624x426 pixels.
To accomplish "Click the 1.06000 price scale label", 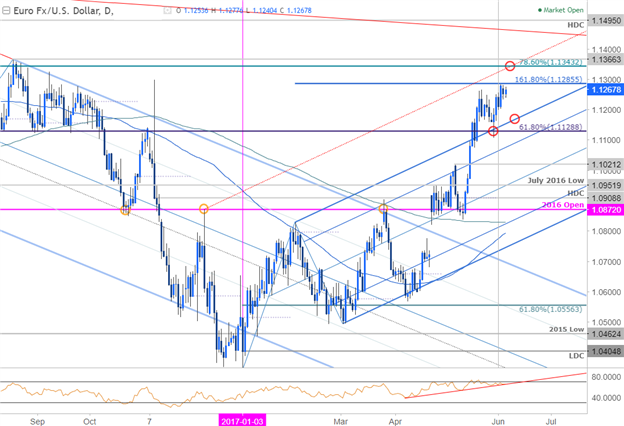I will 606,292.
